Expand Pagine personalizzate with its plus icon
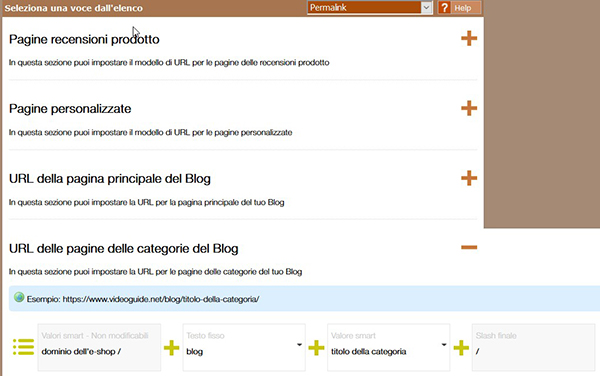The width and height of the screenshot is (600, 376). point(469,108)
